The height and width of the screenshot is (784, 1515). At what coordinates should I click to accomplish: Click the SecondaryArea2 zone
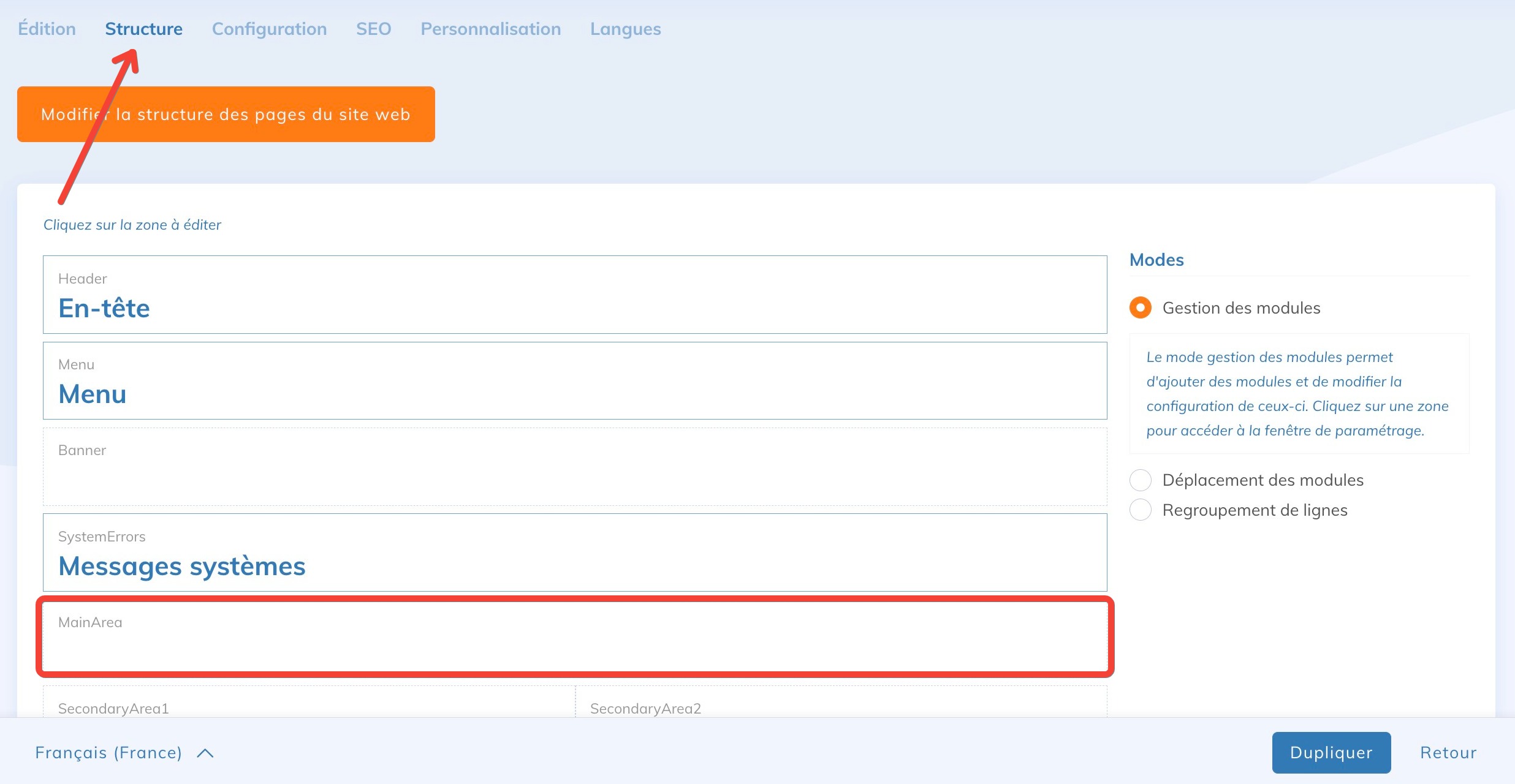click(840, 704)
